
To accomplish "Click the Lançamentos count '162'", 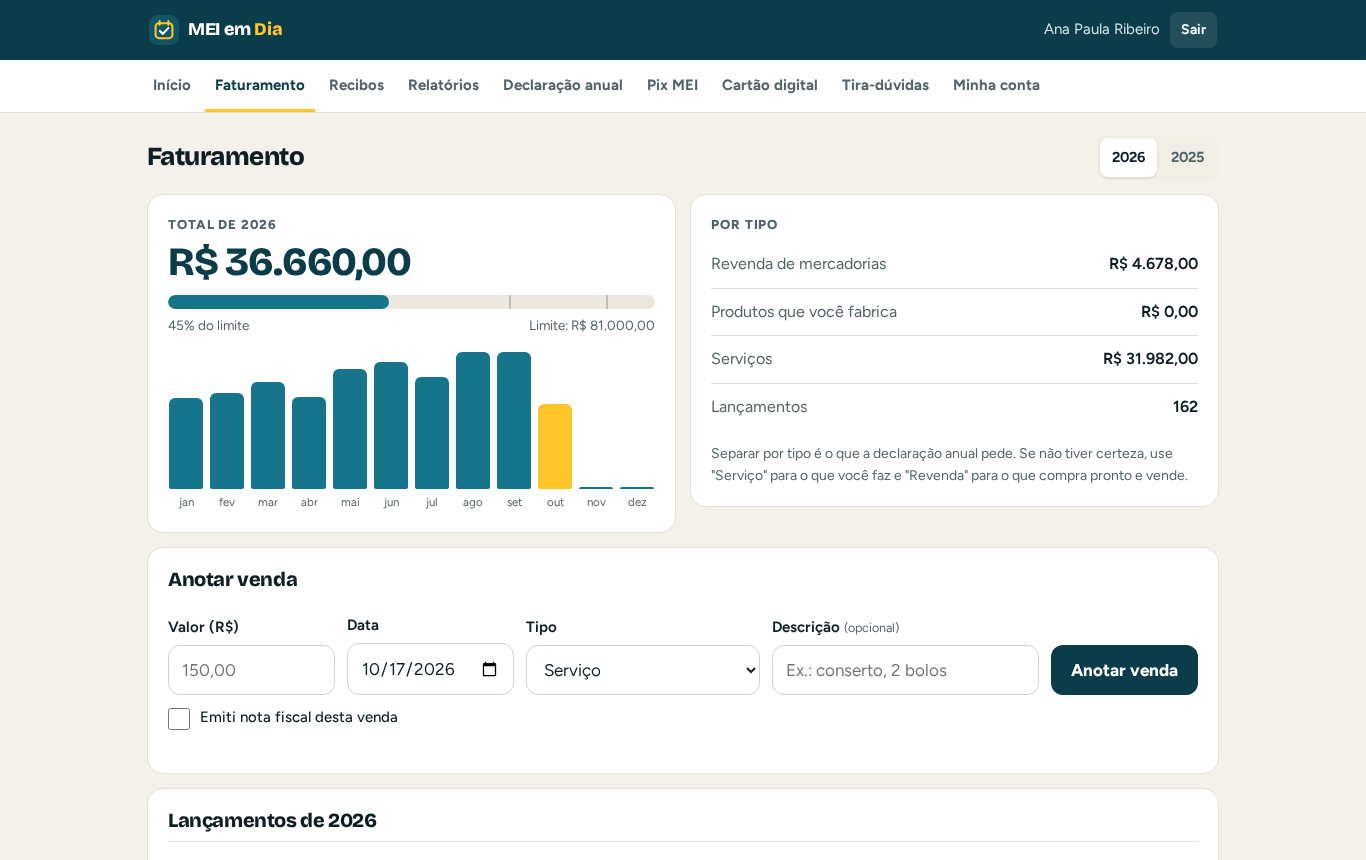I will pos(1185,407).
